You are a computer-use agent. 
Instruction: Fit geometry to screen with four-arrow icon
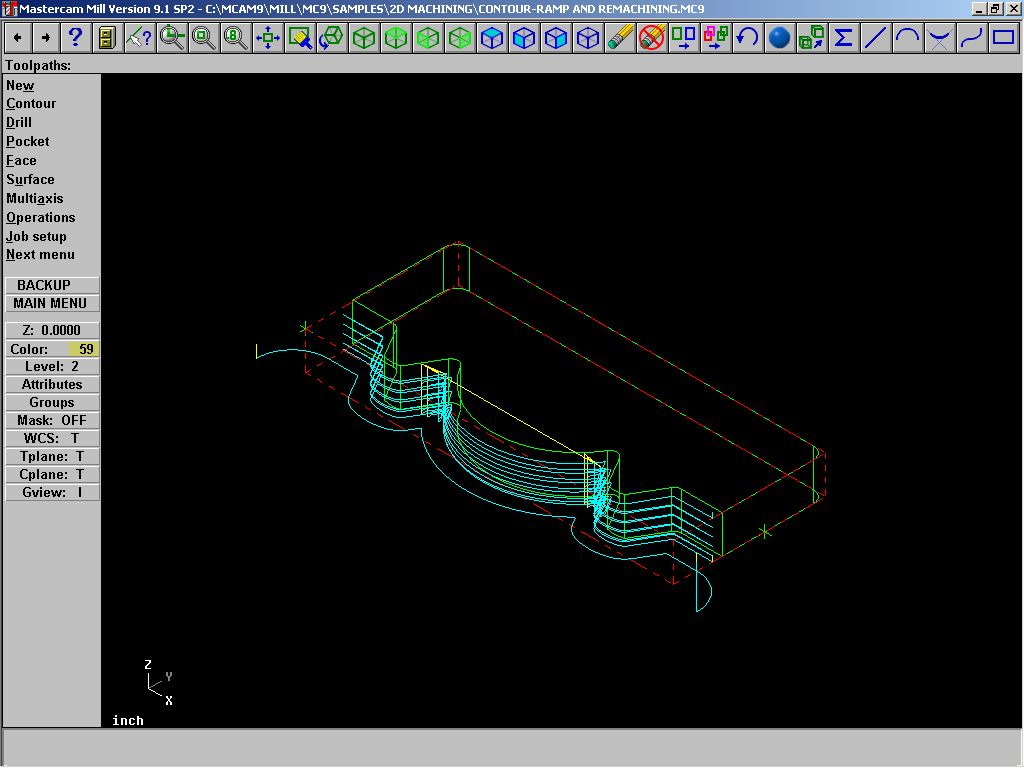(x=267, y=38)
